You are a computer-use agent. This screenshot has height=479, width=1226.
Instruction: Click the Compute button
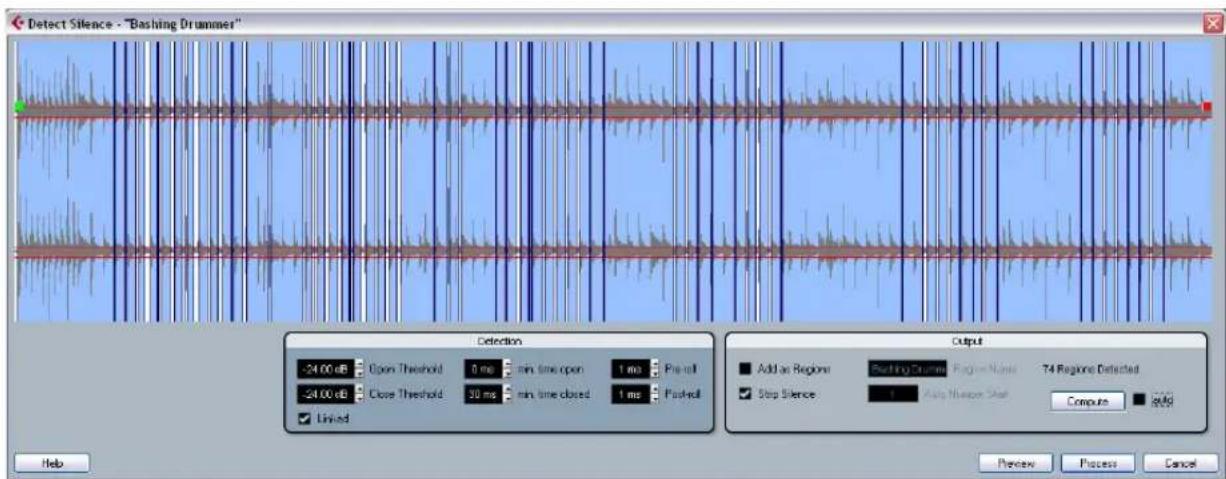[1087, 400]
